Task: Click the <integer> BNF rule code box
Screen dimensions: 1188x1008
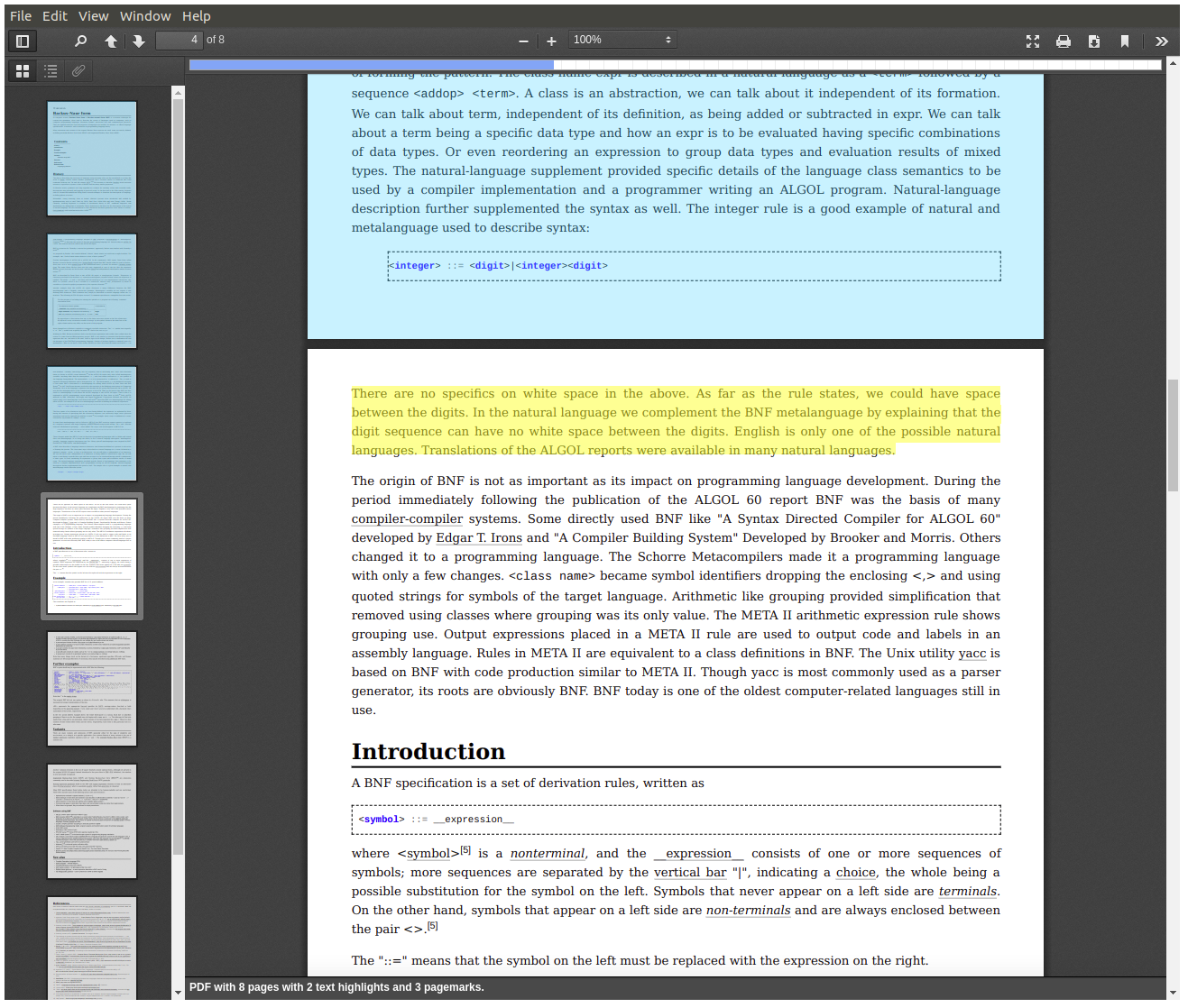Action: (694, 266)
